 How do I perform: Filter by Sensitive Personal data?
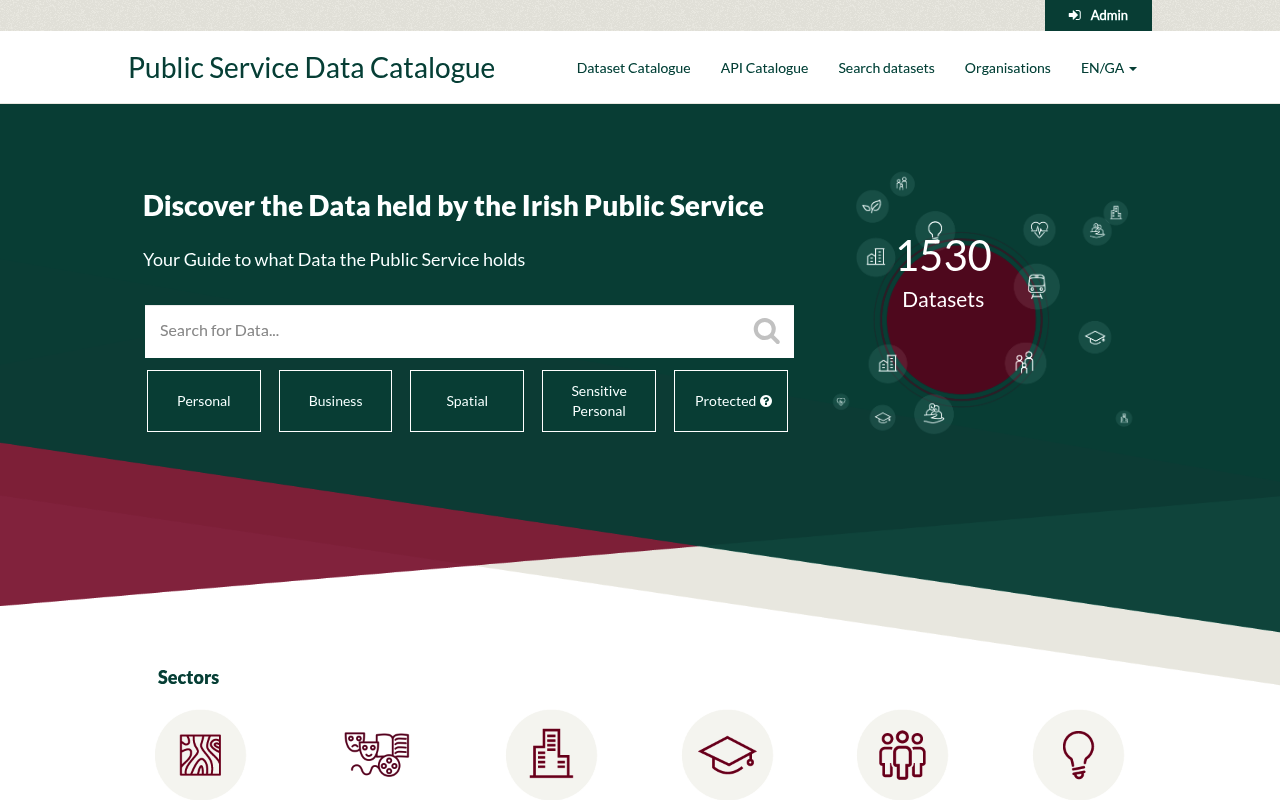599,401
